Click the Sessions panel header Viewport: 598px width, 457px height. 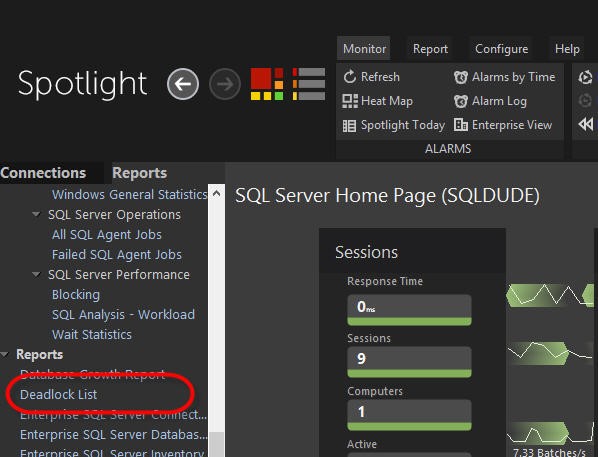tap(412, 252)
